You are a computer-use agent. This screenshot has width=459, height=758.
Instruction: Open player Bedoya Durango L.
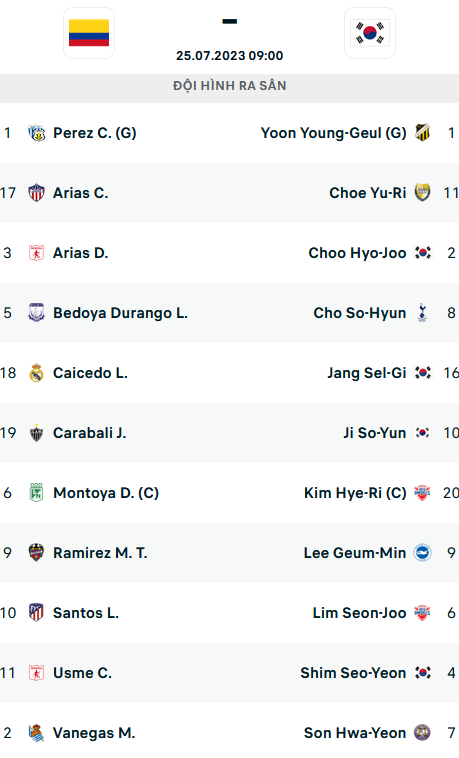tap(120, 313)
